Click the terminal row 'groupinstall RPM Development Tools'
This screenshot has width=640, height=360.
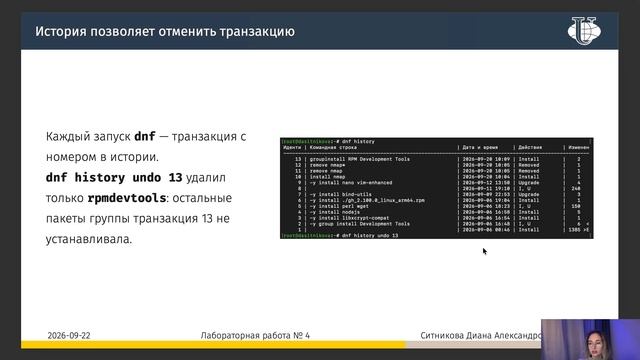tap(436, 159)
